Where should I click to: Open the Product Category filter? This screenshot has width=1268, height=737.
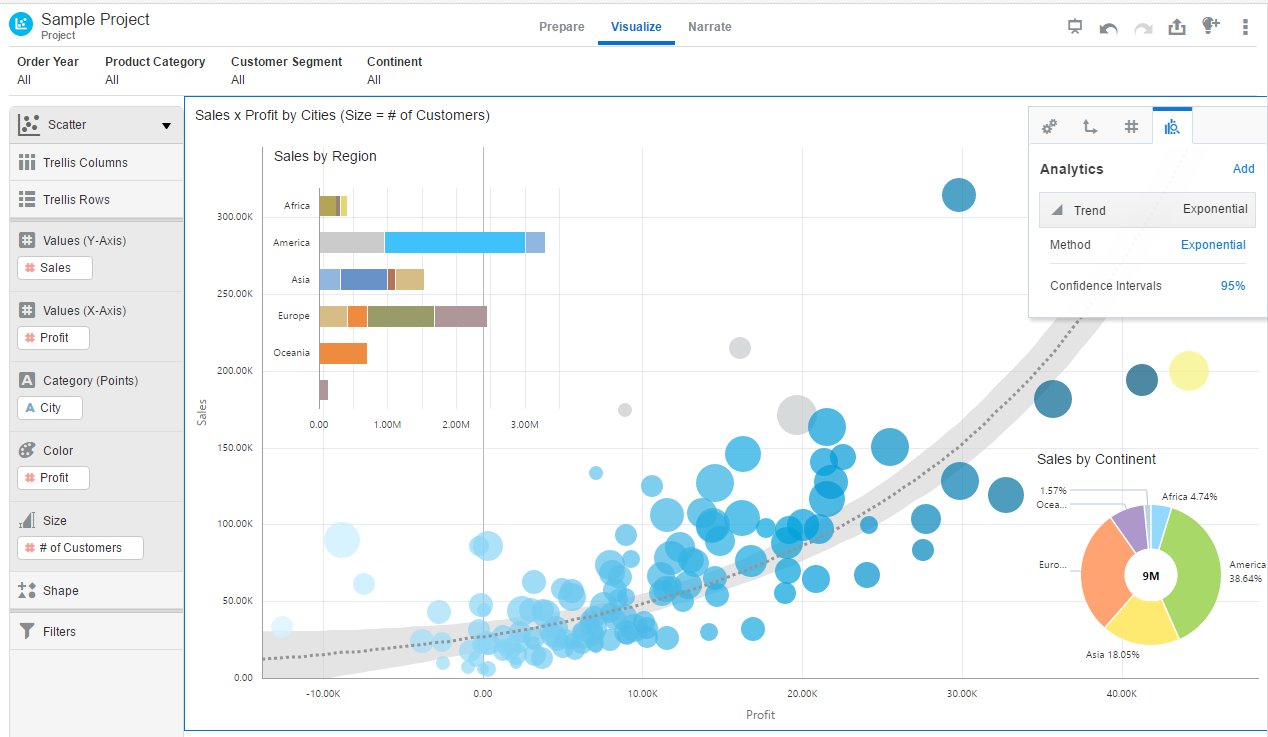(x=155, y=70)
